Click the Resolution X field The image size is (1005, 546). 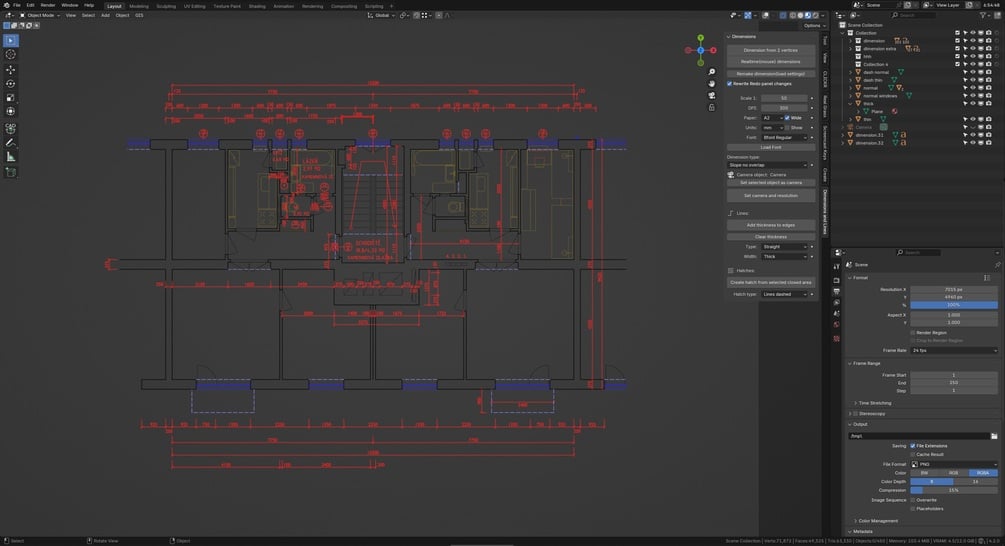[954, 290]
